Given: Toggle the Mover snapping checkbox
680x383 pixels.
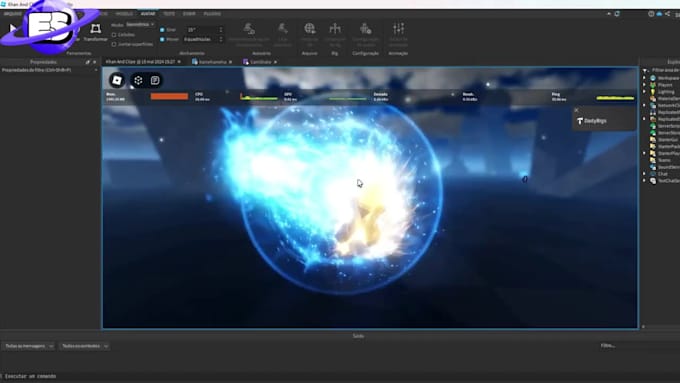Looking at the screenshot, I should tap(162, 39).
